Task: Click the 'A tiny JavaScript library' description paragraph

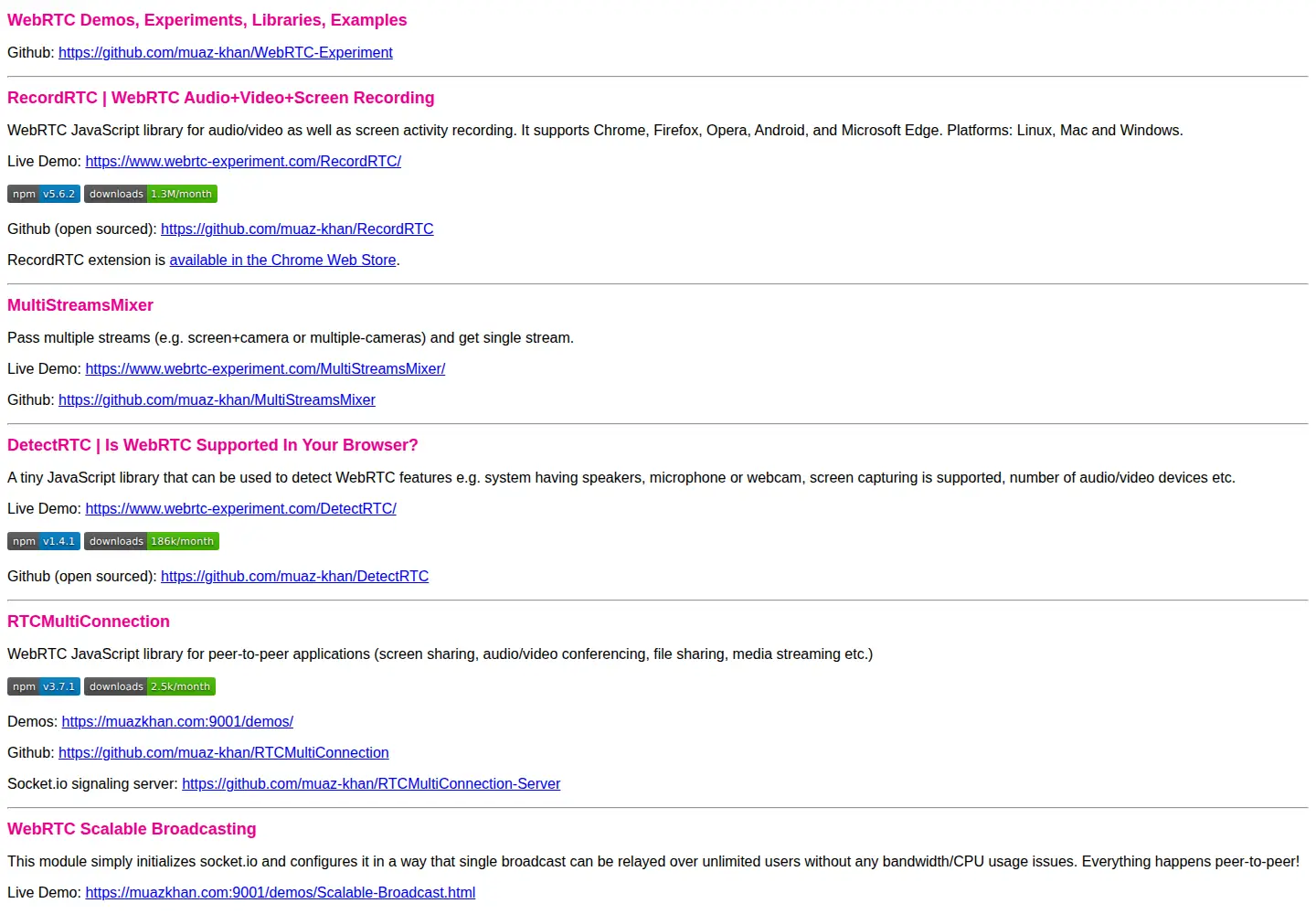Action: point(621,478)
